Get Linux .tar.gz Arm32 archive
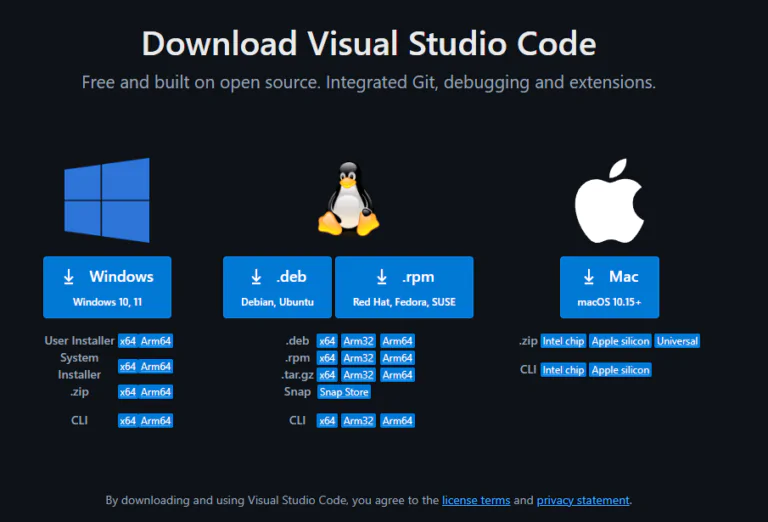The width and height of the screenshot is (768, 522). tap(359, 375)
